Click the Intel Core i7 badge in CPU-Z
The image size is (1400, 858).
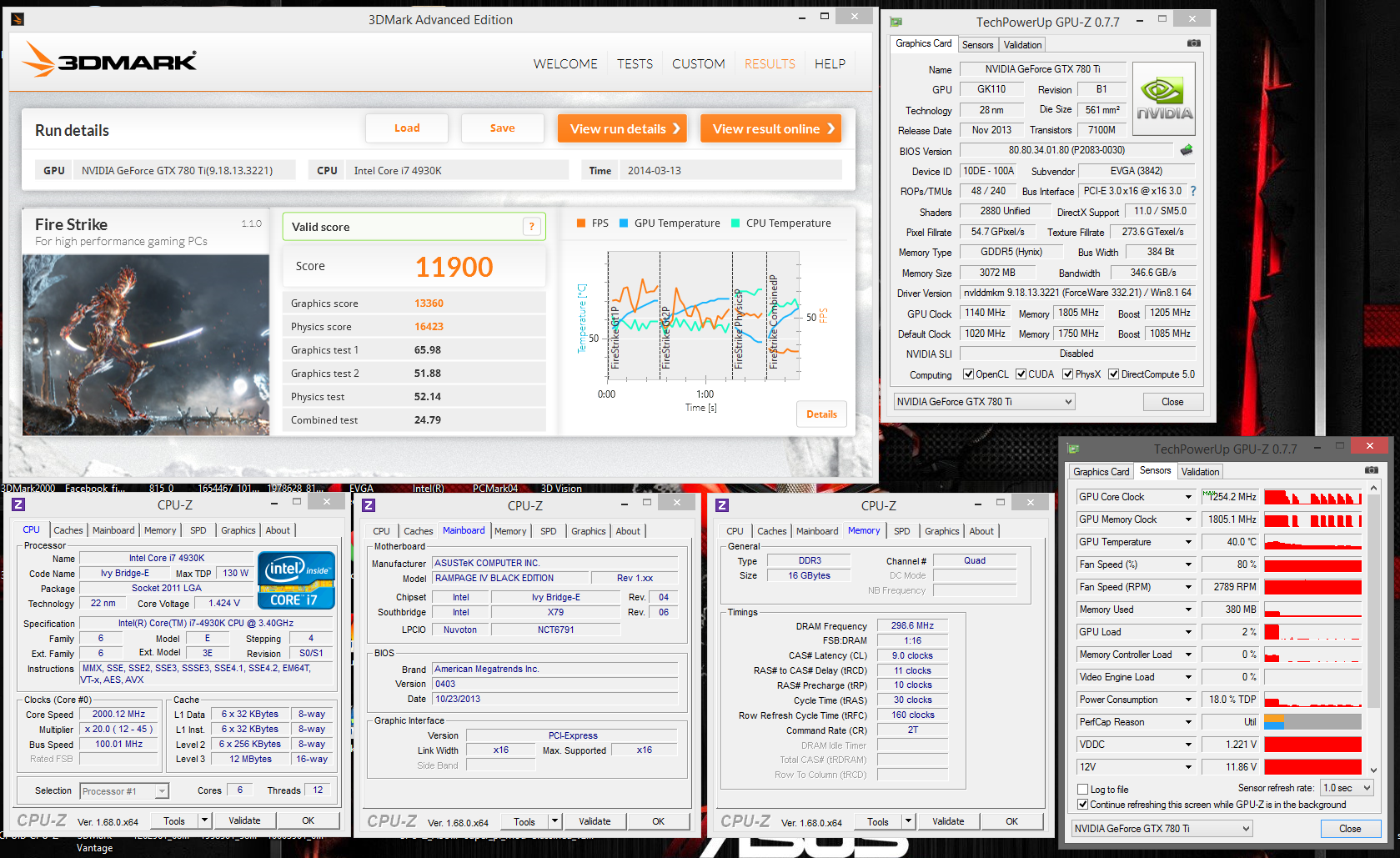pyautogui.click(x=297, y=580)
